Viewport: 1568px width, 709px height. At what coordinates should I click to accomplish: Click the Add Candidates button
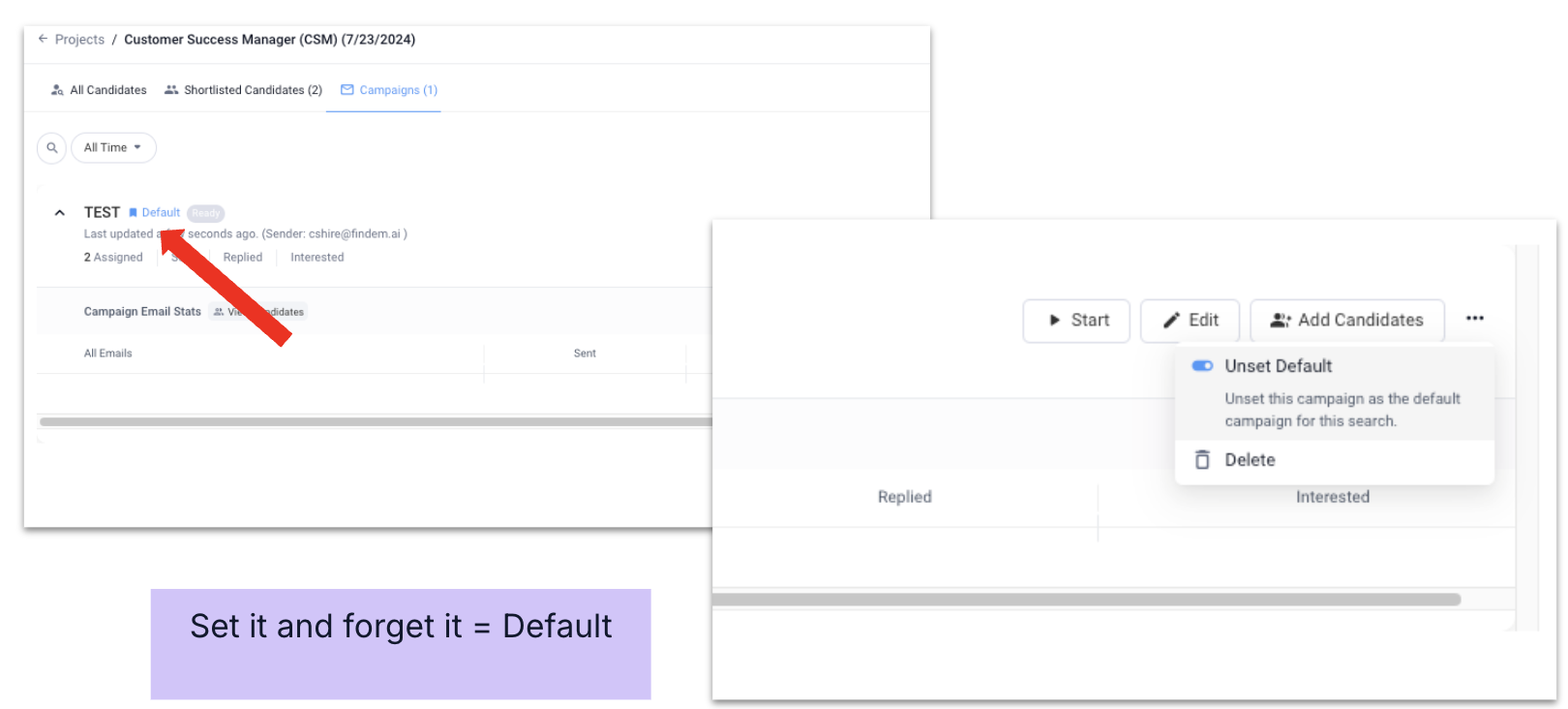click(1347, 321)
